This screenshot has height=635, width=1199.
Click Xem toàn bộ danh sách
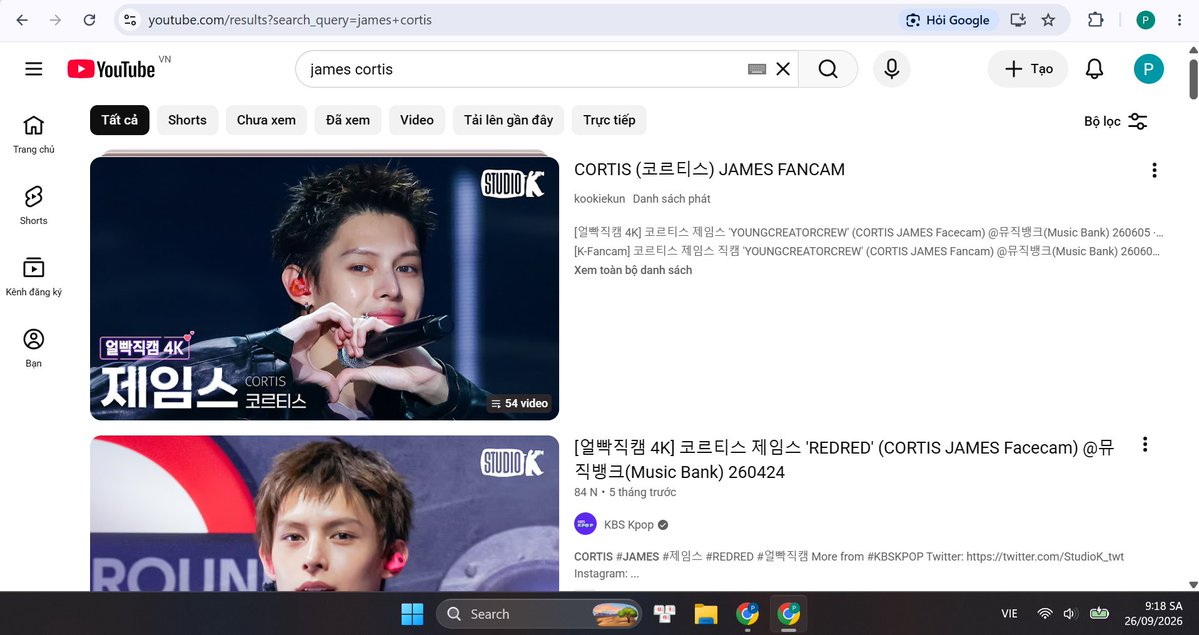click(x=633, y=270)
